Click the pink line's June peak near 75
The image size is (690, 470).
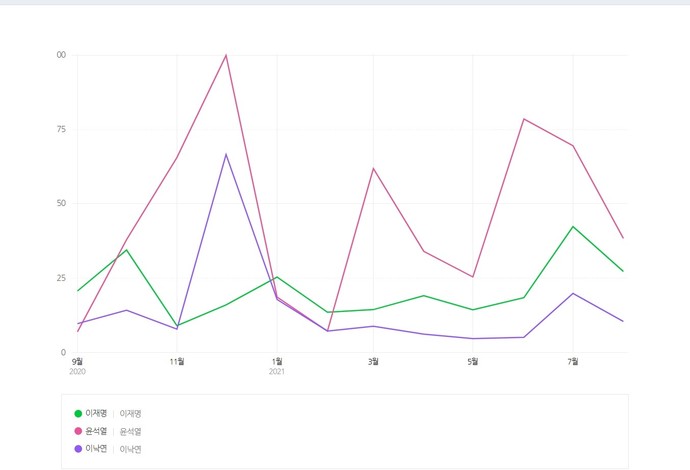click(524, 119)
